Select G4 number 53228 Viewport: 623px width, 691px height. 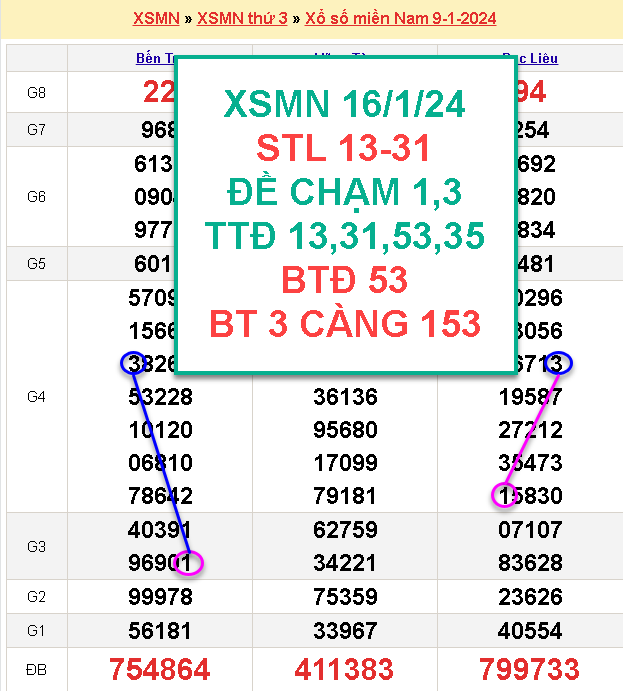(160, 397)
